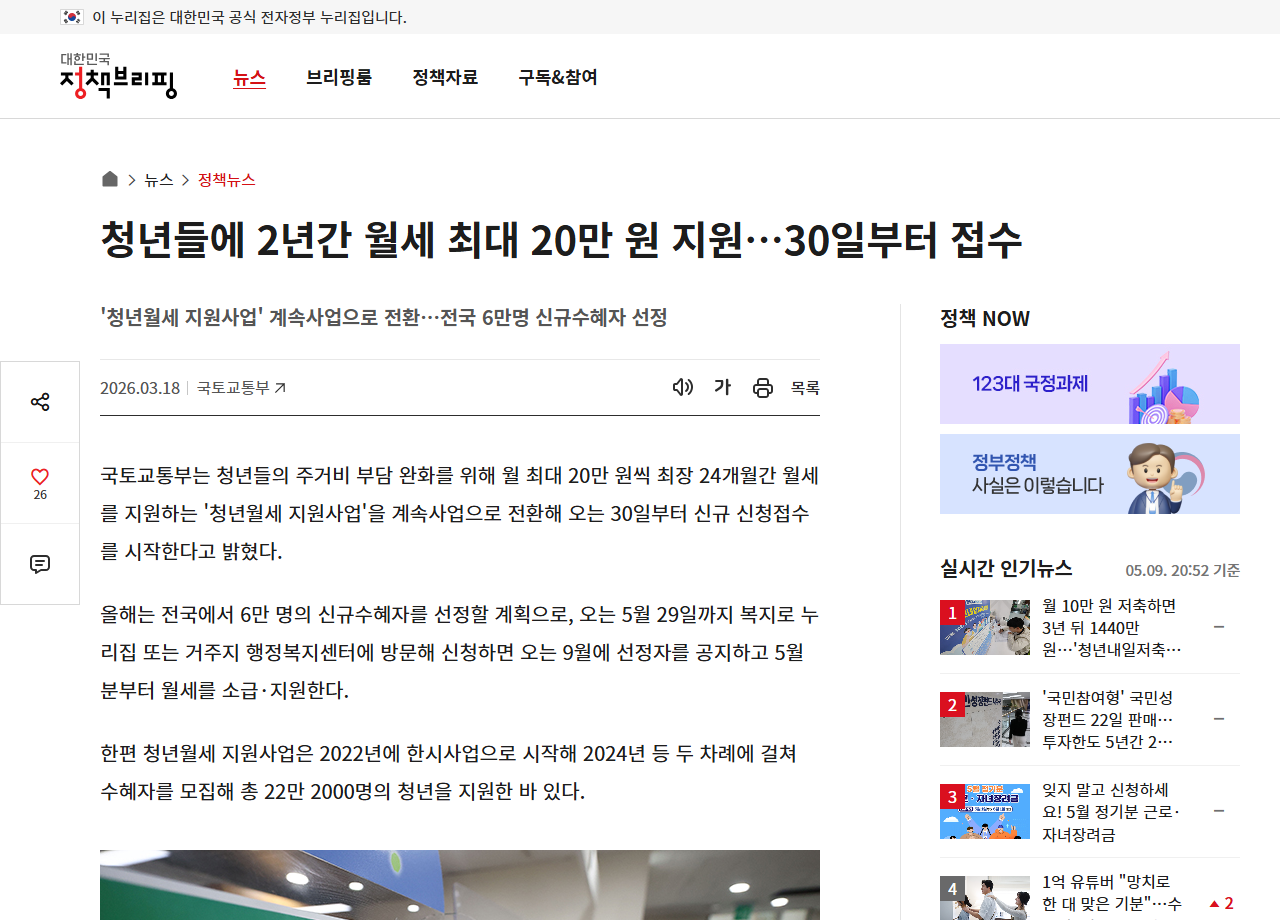Click the article date 2026.03.18
Viewport: 1280px width, 920px height.
click(140, 388)
